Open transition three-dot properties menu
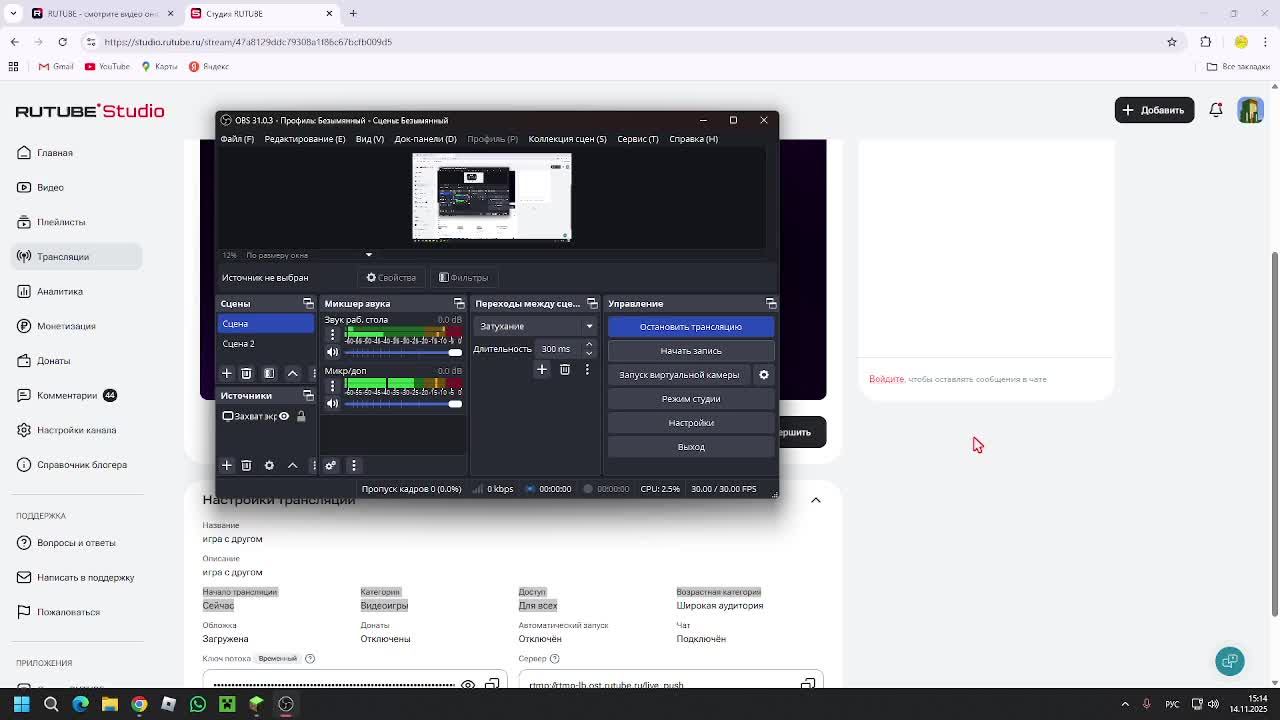 coord(587,370)
